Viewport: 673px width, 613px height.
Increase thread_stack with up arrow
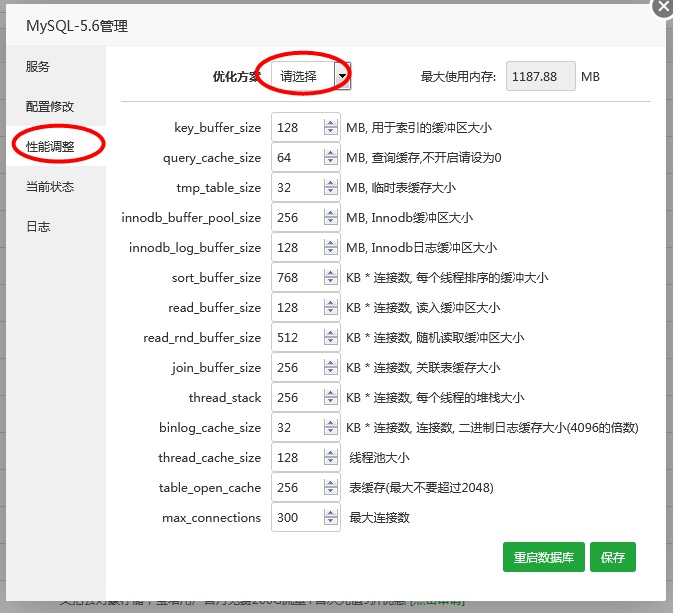[x=330, y=394]
